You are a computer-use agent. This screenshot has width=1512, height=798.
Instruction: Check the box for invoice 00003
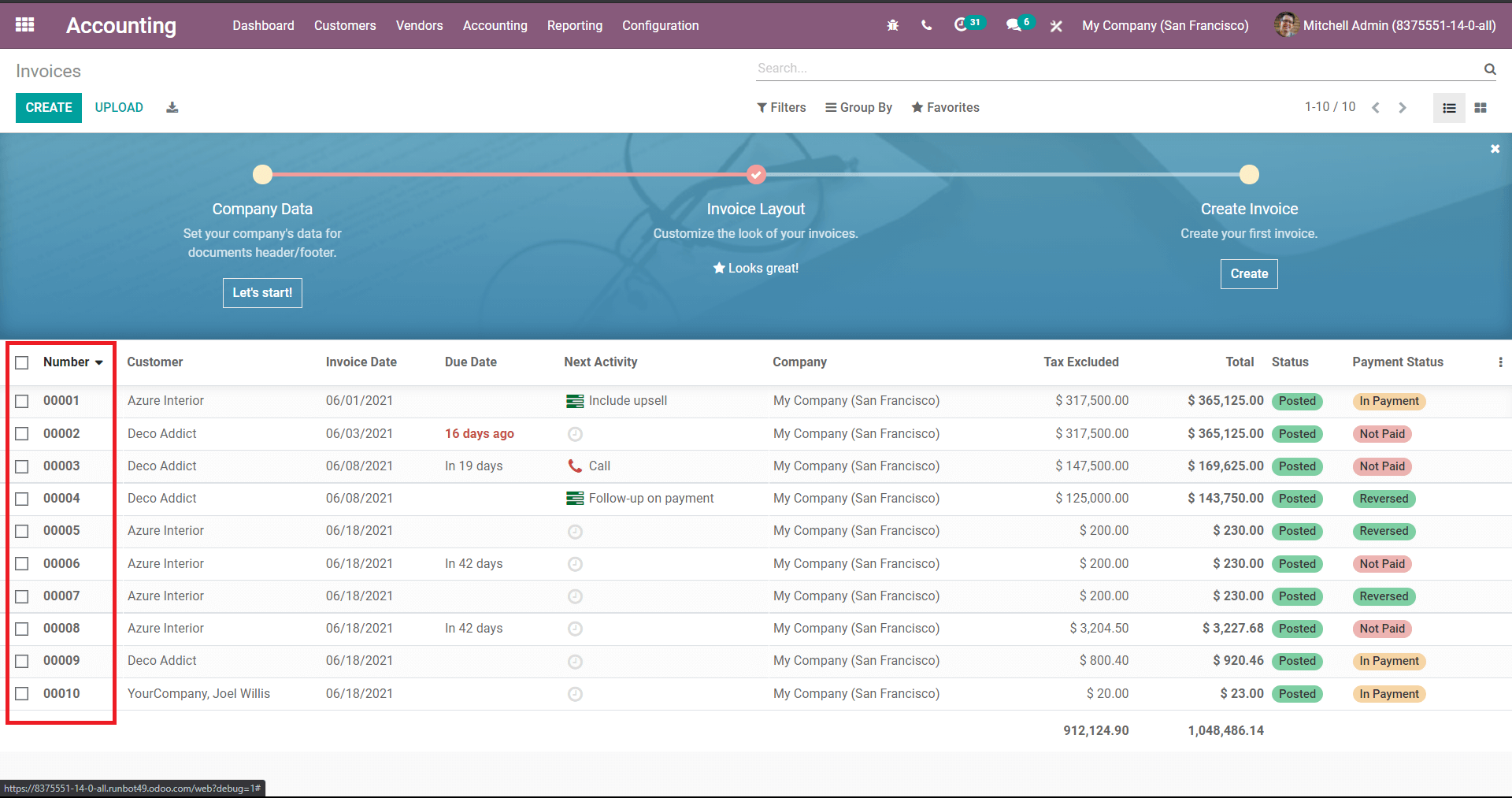tap(22, 466)
